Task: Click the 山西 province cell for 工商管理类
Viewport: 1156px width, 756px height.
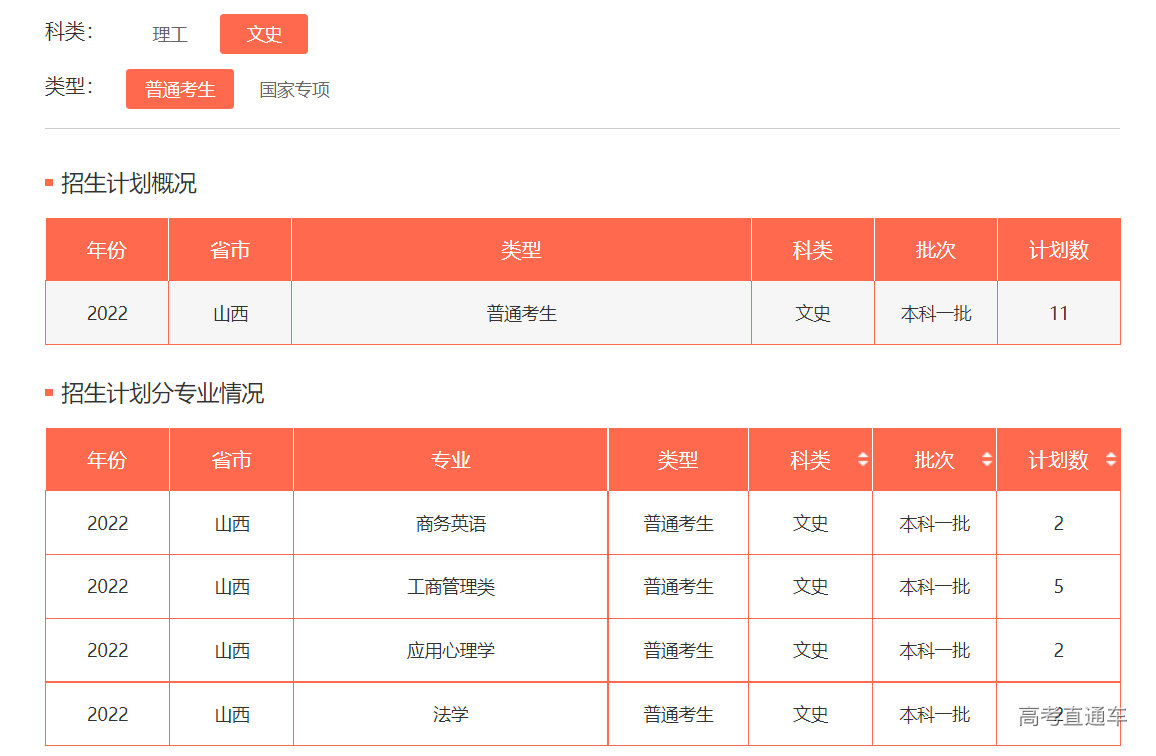Action: [x=229, y=587]
